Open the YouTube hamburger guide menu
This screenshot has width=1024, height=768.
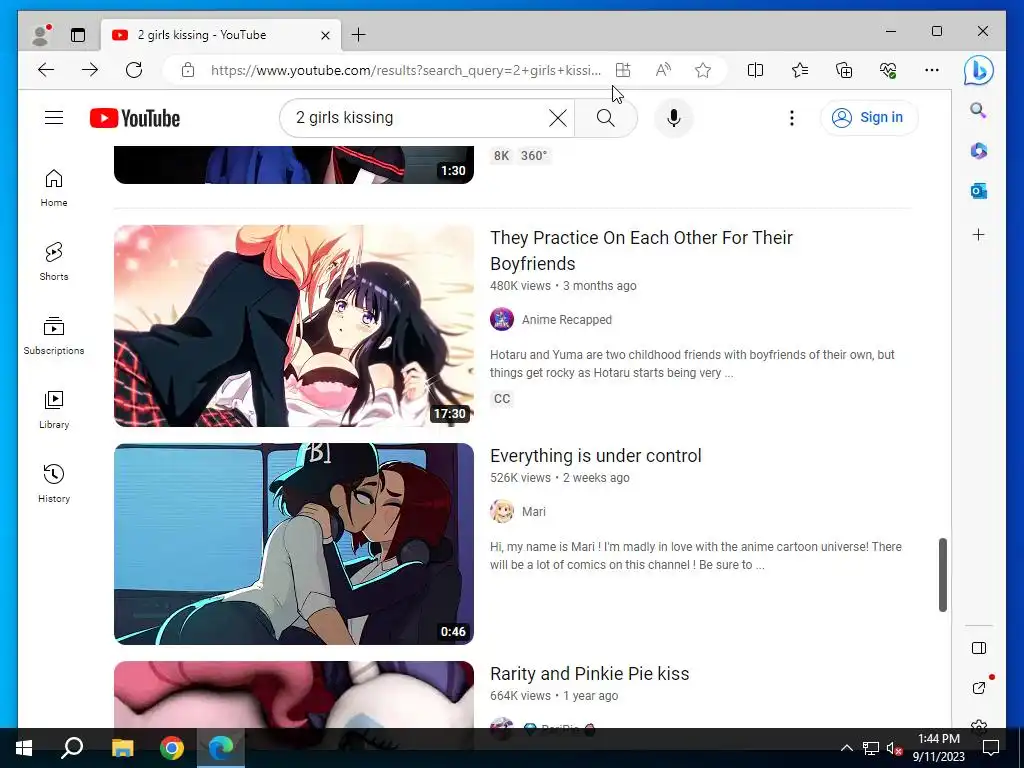pyautogui.click(x=54, y=118)
